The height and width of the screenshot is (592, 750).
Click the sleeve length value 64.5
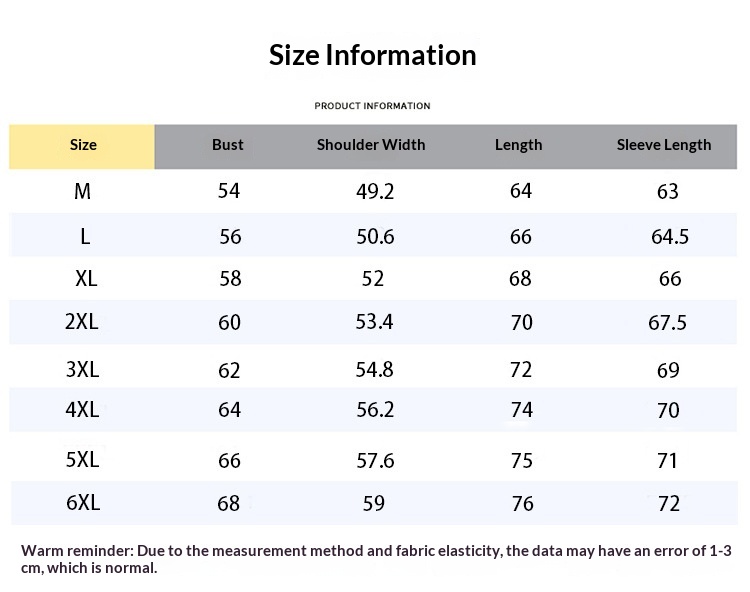point(669,237)
